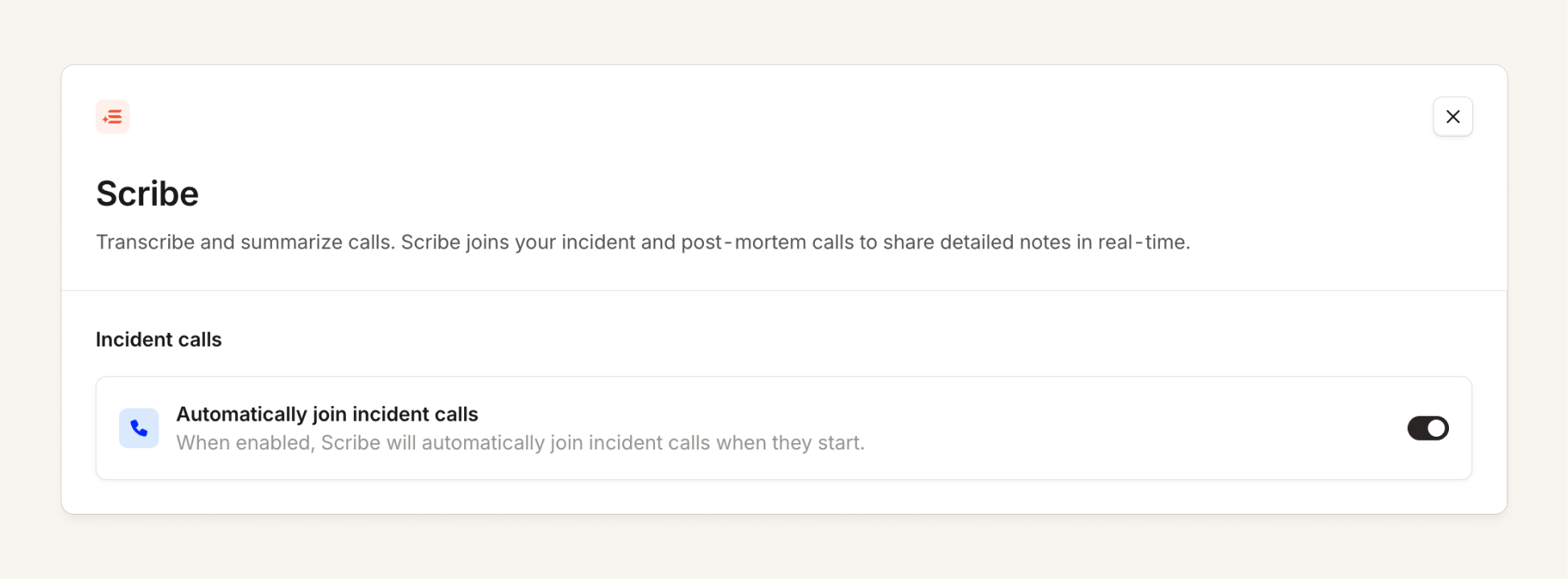Click the blue phone icon
The image size is (1568, 579).
(x=139, y=428)
